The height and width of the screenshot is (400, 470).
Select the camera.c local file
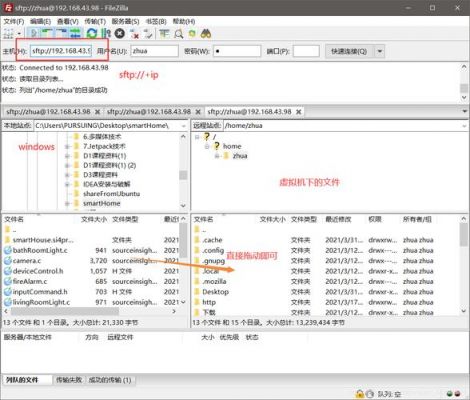(27, 260)
